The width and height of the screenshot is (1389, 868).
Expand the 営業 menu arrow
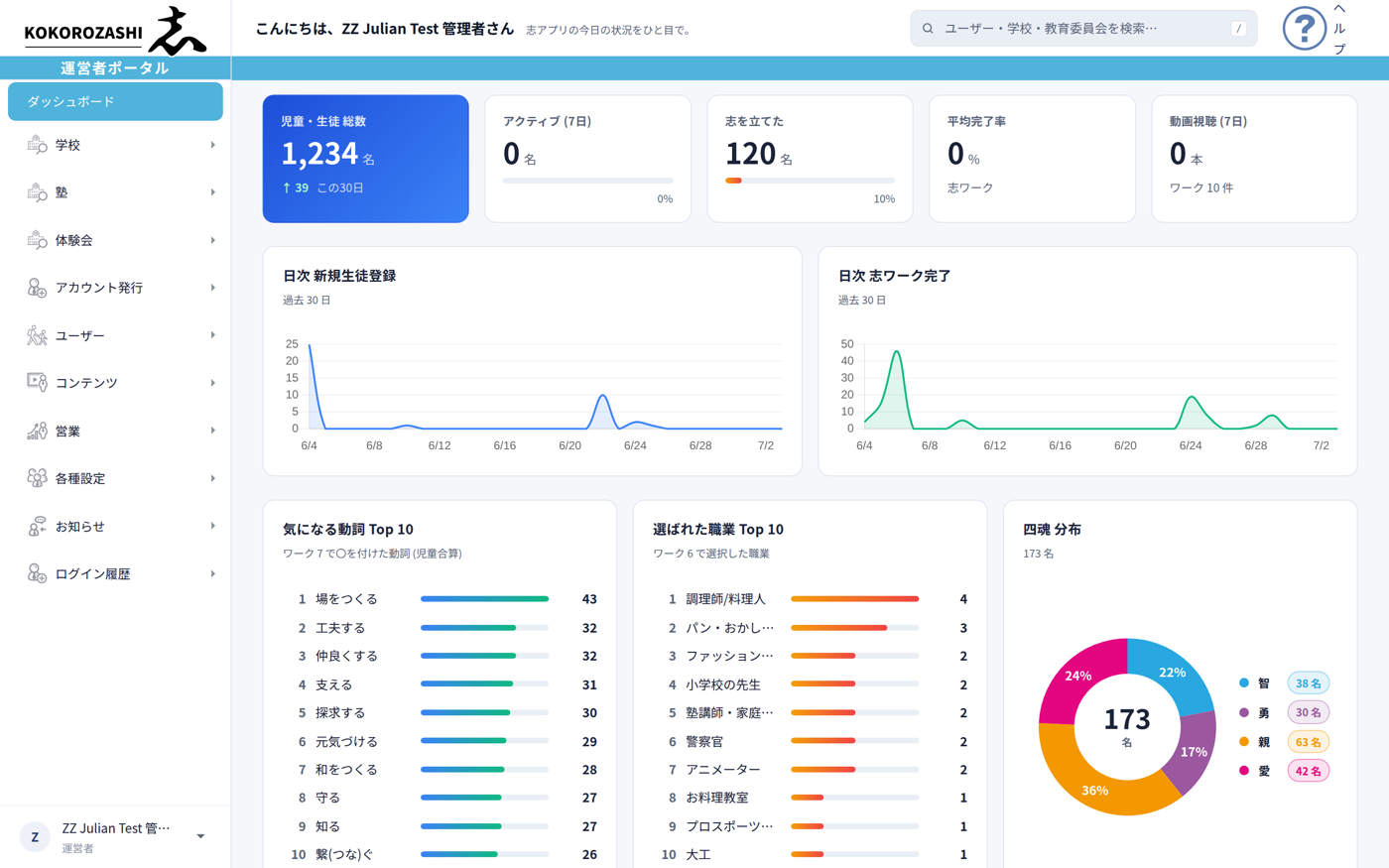pyautogui.click(x=212, y=431)
